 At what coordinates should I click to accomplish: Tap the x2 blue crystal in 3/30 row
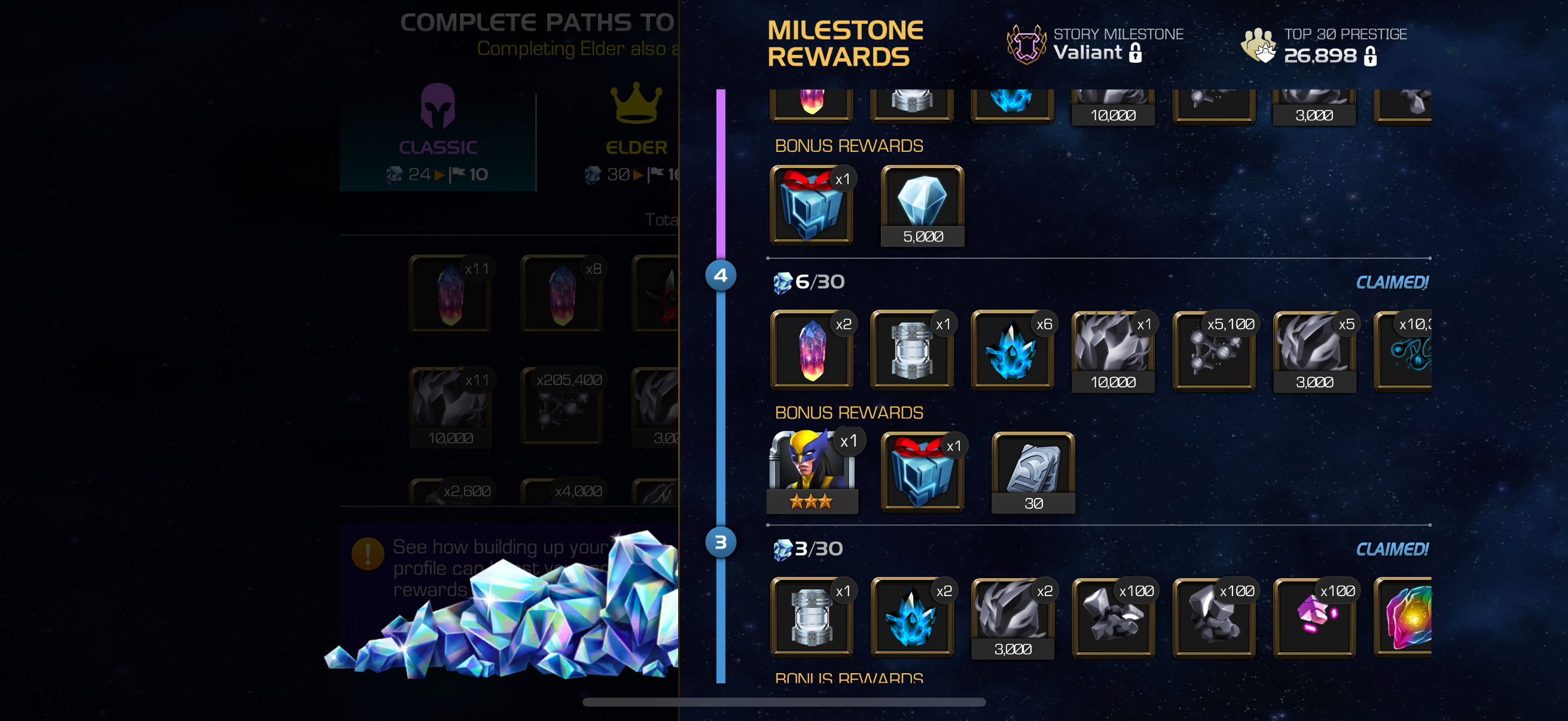point(912,617)
